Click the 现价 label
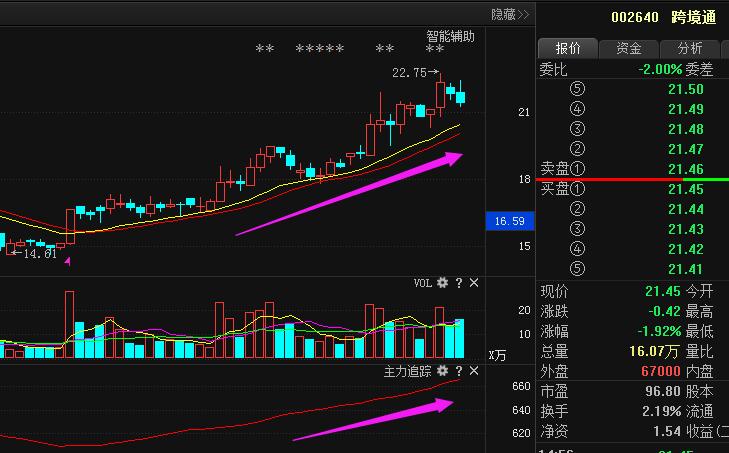This screenshot has height=453, width=729. (x=554, y=292)
